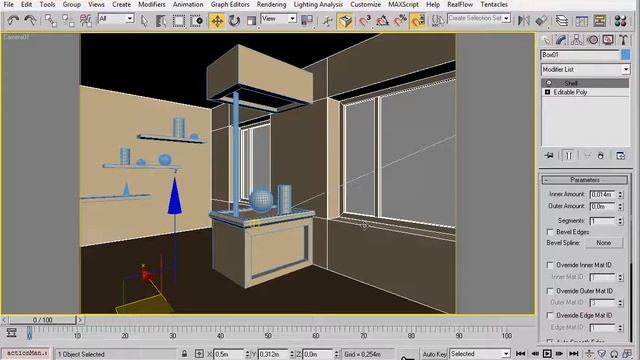Toggle Angle Snap icon

(x=382, y=20)
